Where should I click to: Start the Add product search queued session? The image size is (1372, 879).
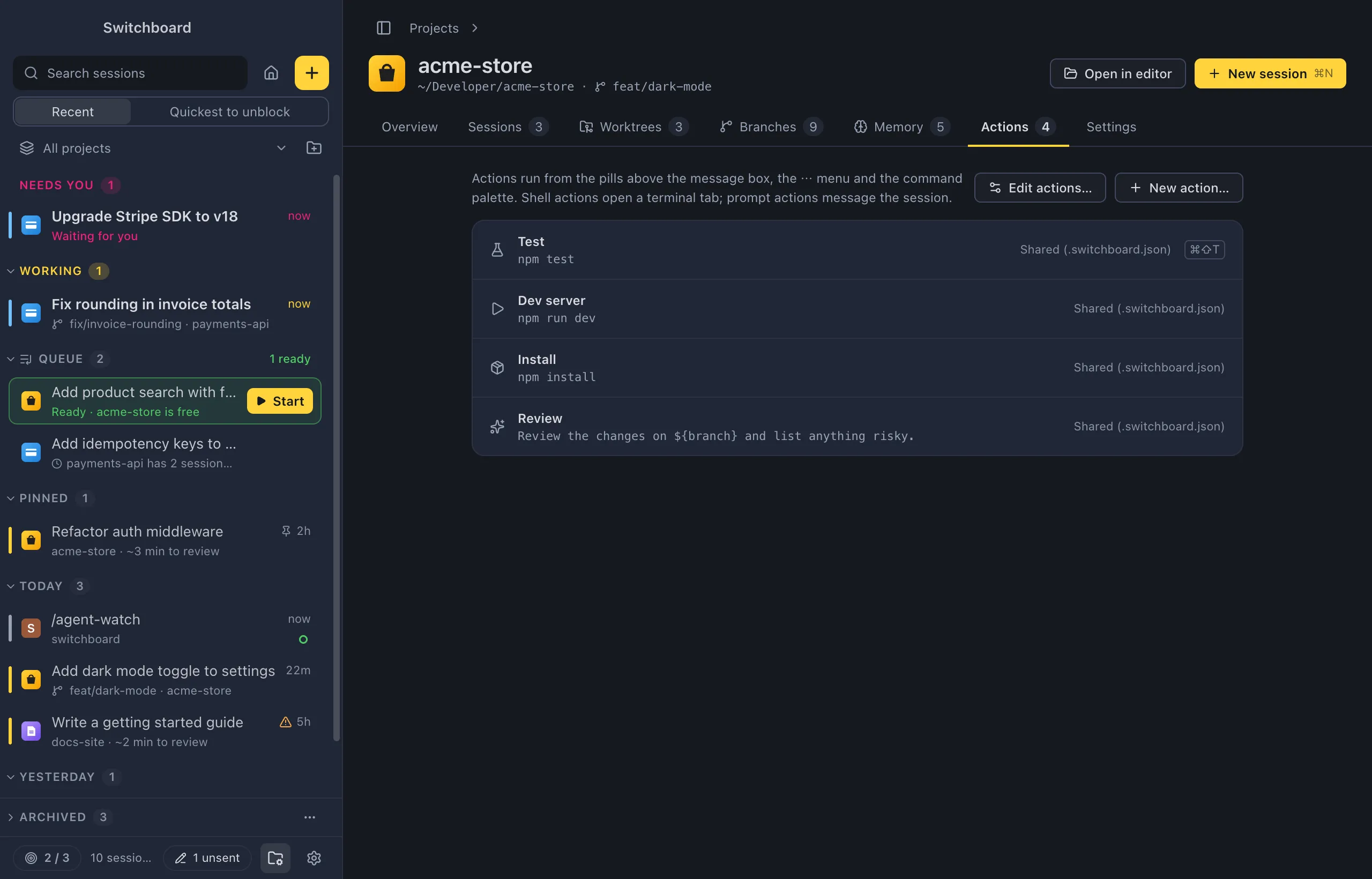pyautogui.click(x=280, y=401)
